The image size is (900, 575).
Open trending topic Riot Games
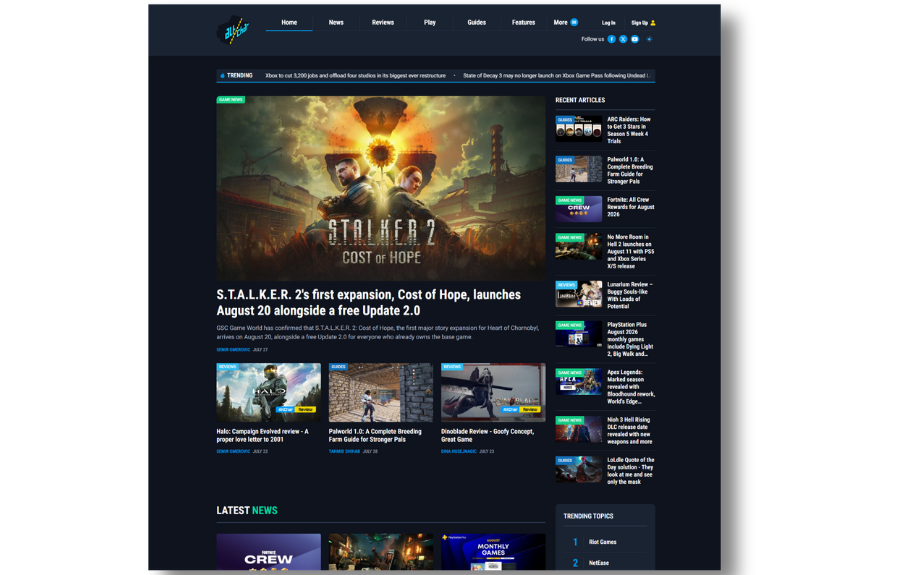603,542
